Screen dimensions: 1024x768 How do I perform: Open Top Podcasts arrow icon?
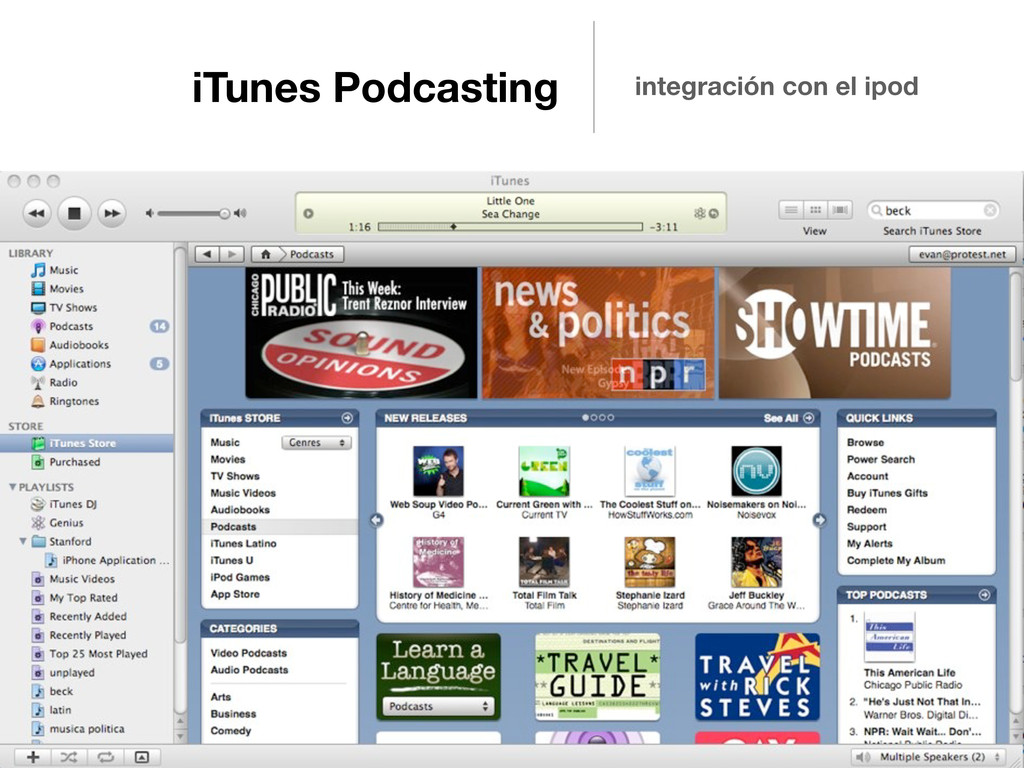[984, 595]
